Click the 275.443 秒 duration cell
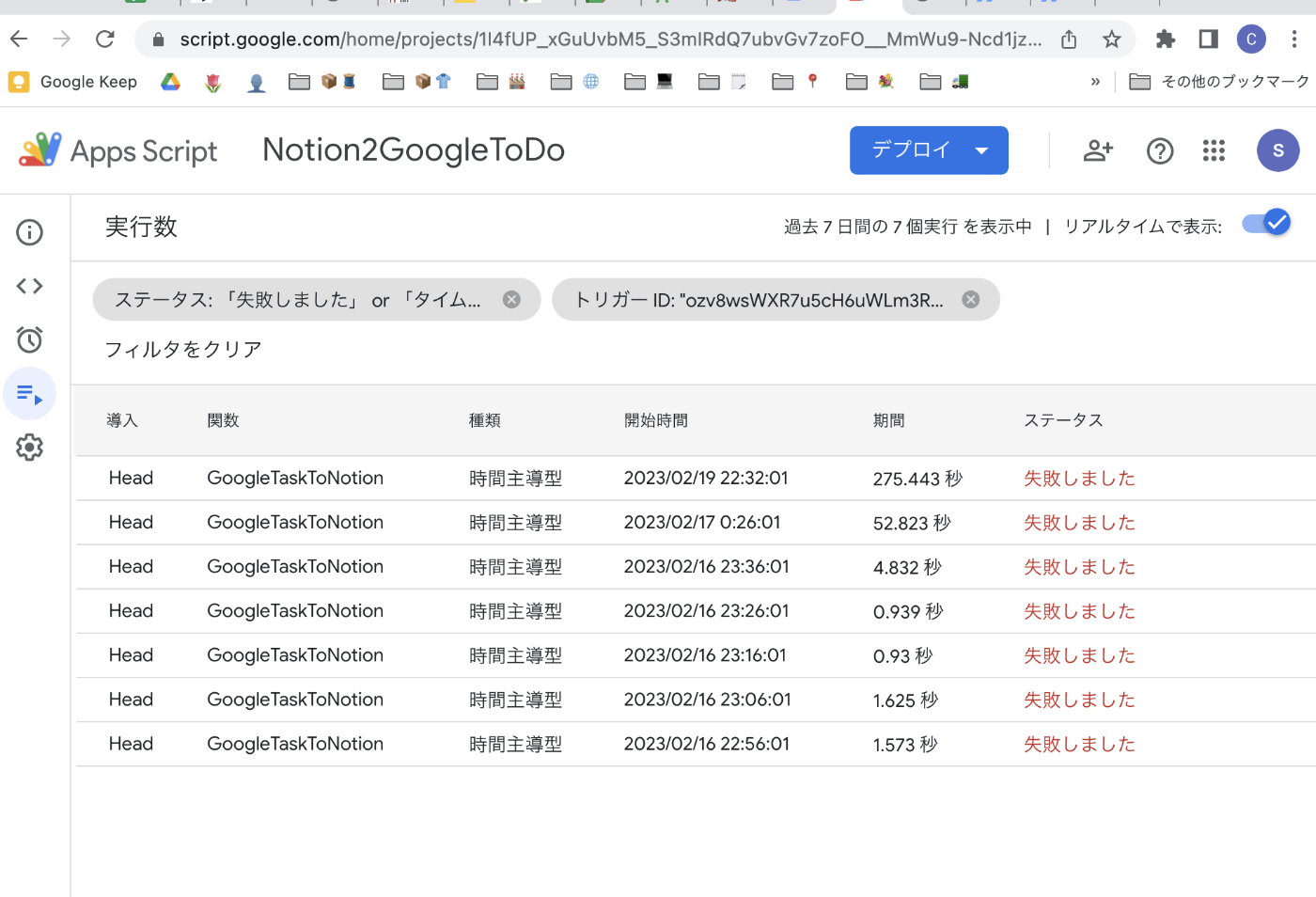The image size is (1316, 897). pos(917,479)
